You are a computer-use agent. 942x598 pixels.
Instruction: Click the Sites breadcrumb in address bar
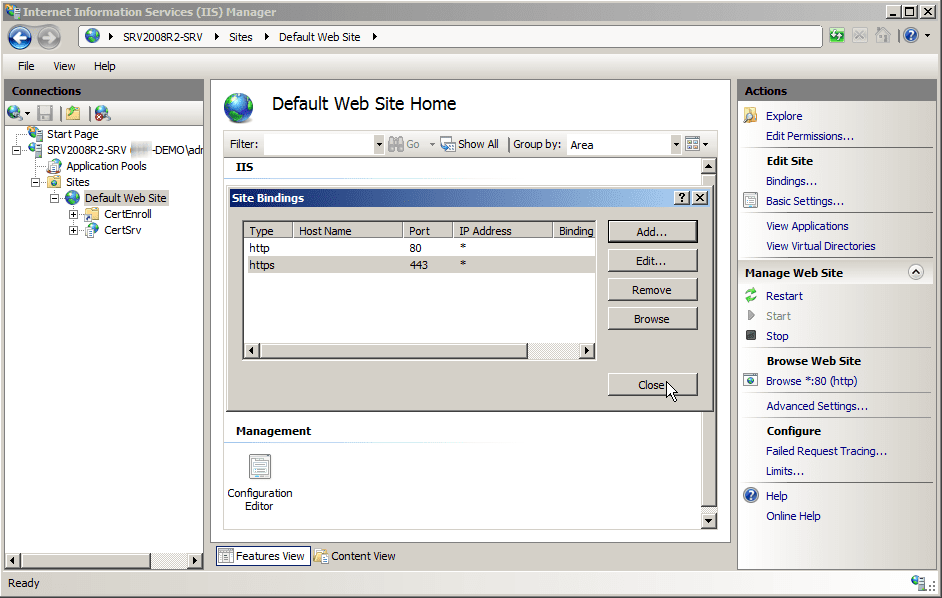(x=240, y=37)
